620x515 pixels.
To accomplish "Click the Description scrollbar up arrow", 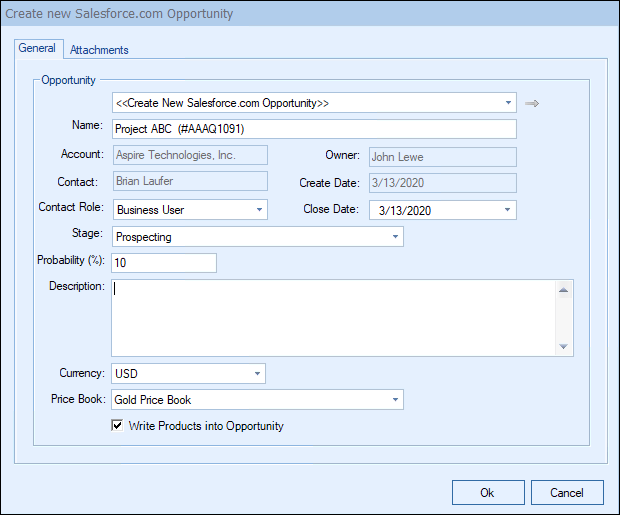I will 564,290.
